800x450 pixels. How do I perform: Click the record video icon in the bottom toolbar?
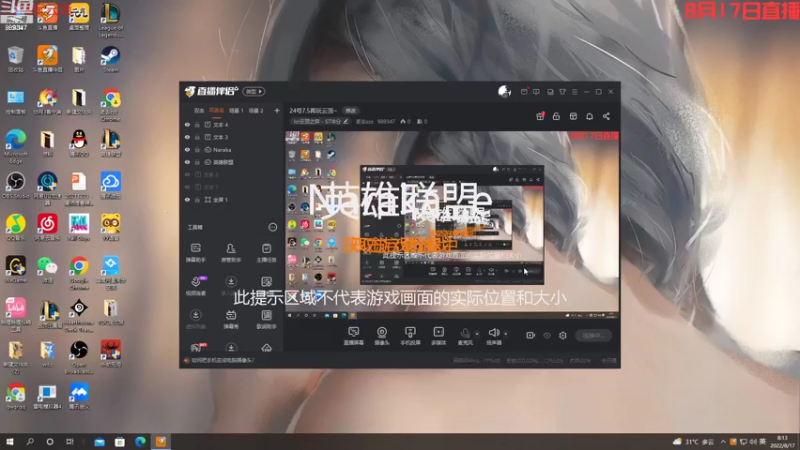click(x=530, y=335)
